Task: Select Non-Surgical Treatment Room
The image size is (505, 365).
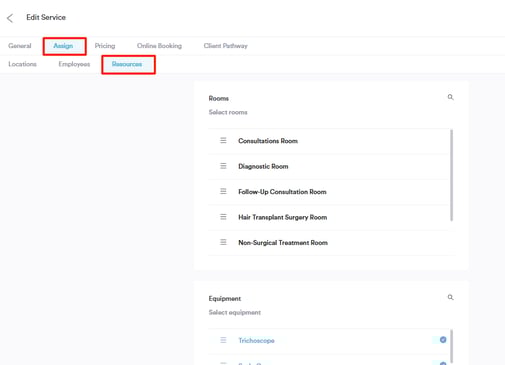Action: (329, 243)
